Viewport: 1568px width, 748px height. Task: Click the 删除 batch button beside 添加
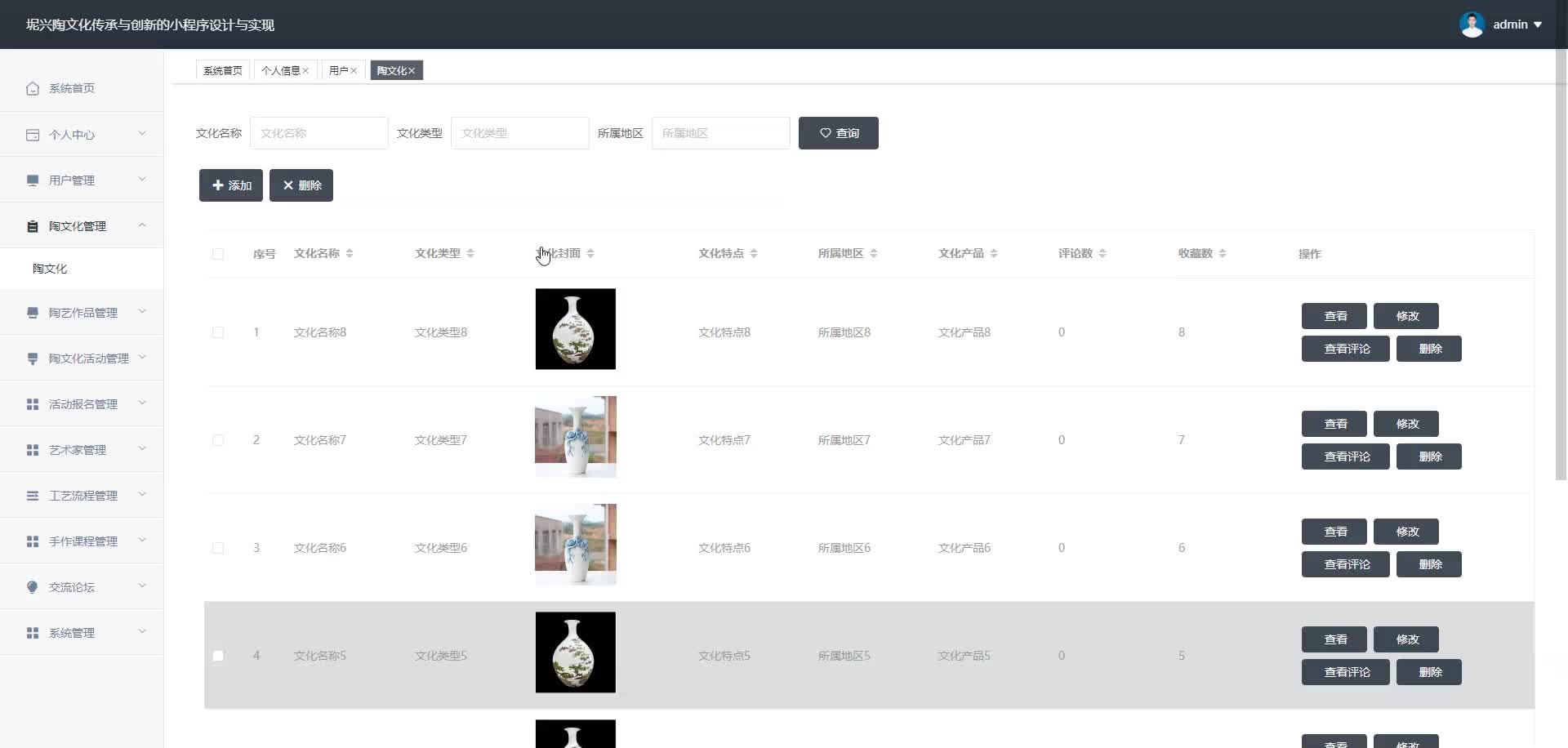coord(301,185)
